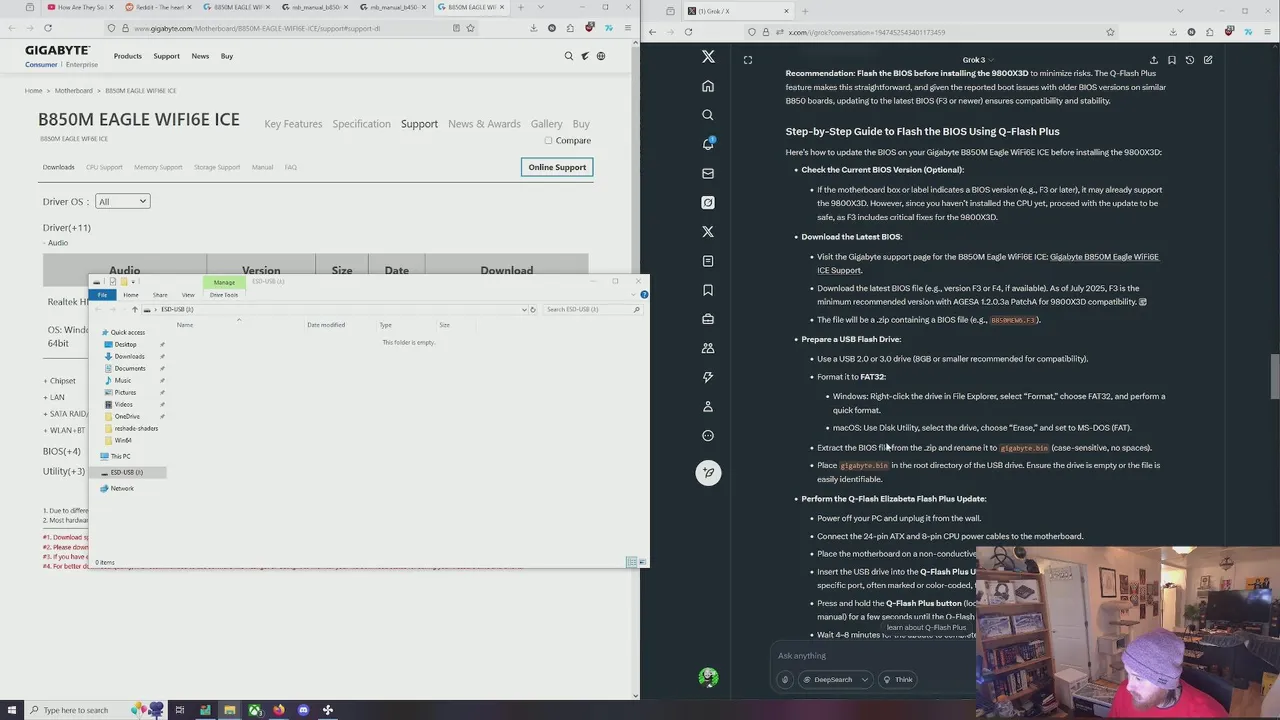Screen dimensions: 1280x720
Task: Click Gigabyte region globe icon
Action: click(x=601, y=56)
